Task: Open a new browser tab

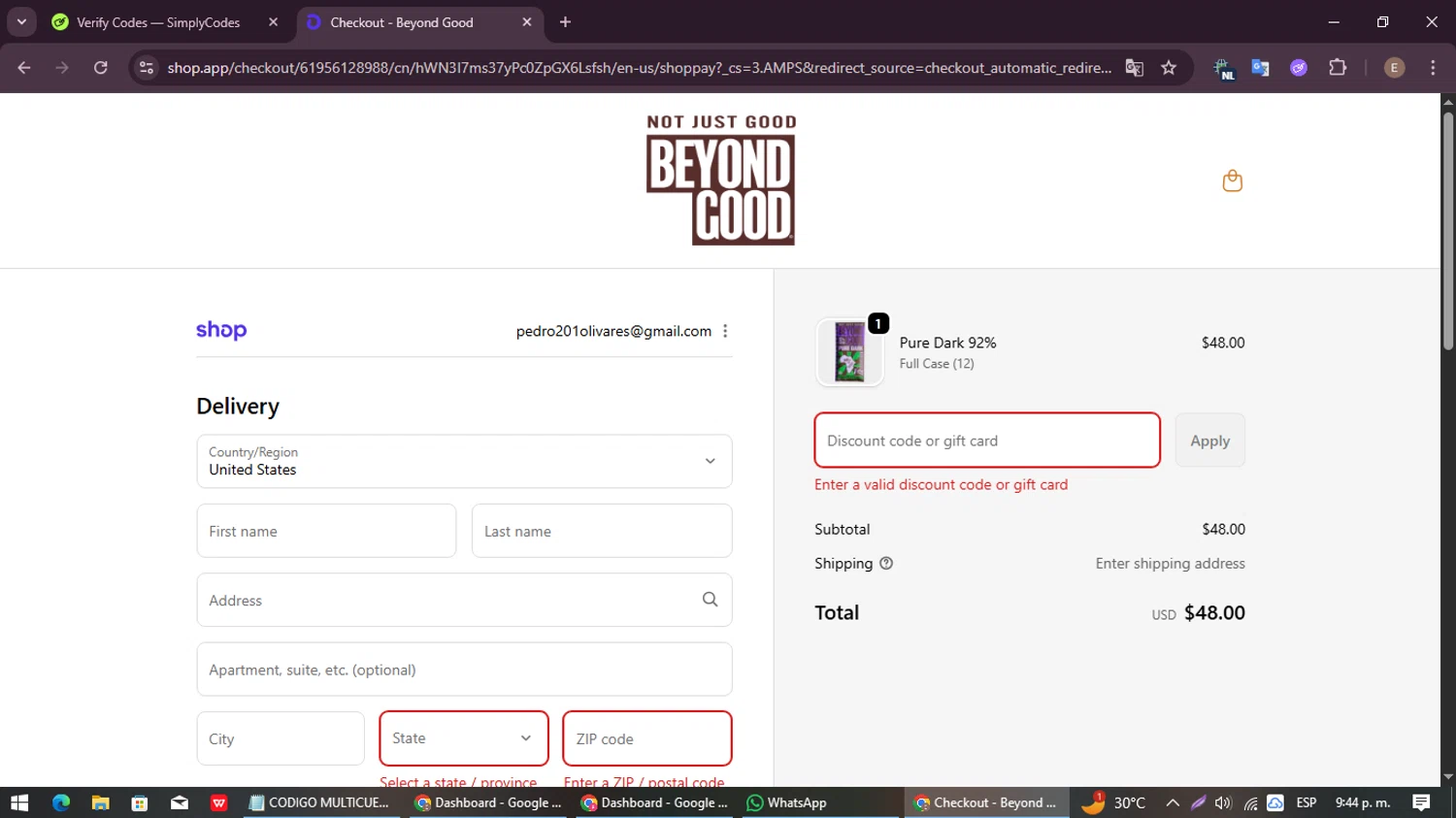Action: [x=565, y=22]
